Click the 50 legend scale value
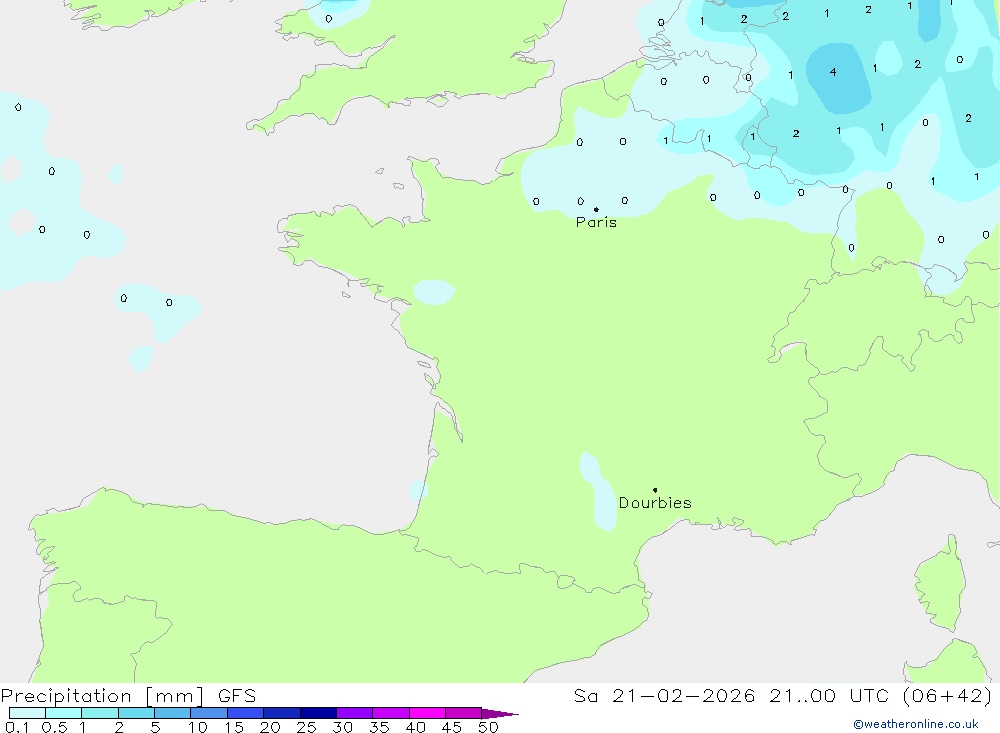 (x=489, y=727)
